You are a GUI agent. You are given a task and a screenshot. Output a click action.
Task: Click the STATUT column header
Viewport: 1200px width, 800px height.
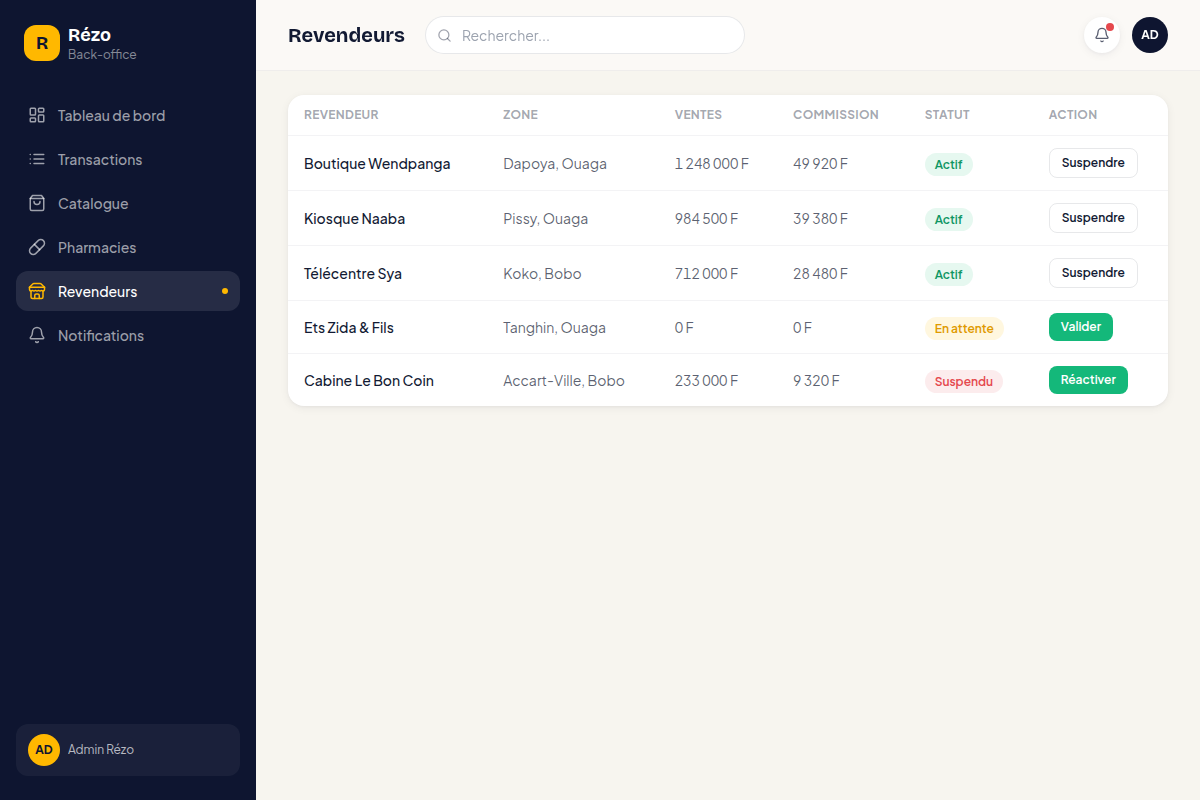(x=947, y=115)
